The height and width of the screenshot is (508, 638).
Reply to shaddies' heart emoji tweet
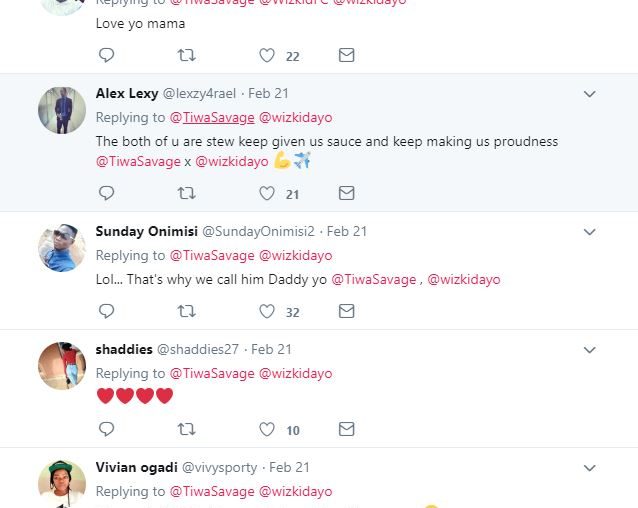coord(106,429)
